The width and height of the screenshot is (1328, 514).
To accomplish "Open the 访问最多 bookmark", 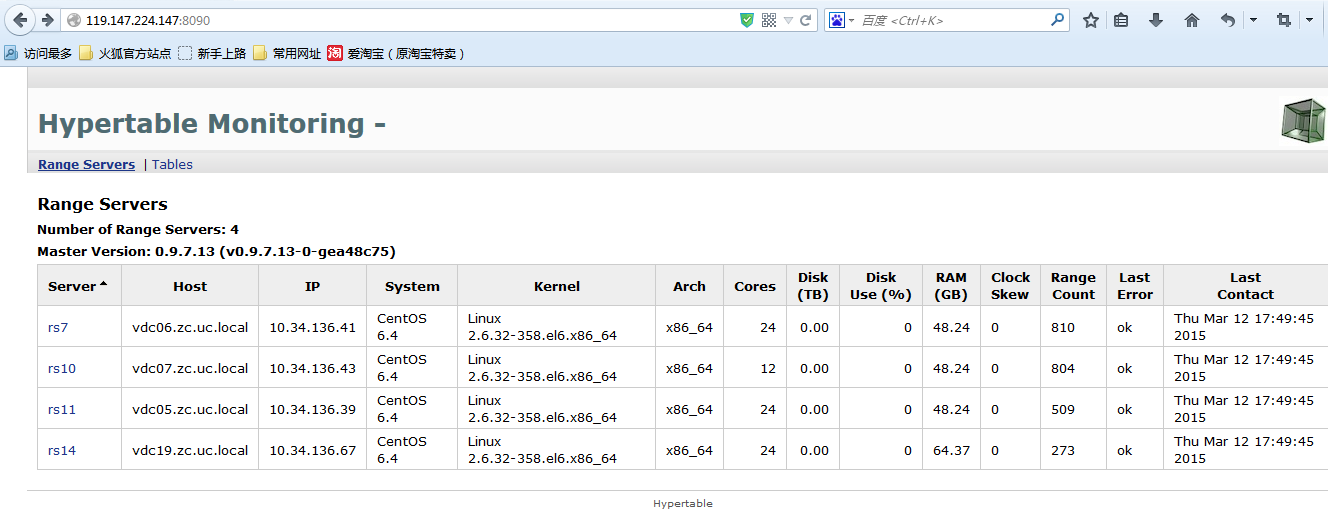I will click(38, 54).
